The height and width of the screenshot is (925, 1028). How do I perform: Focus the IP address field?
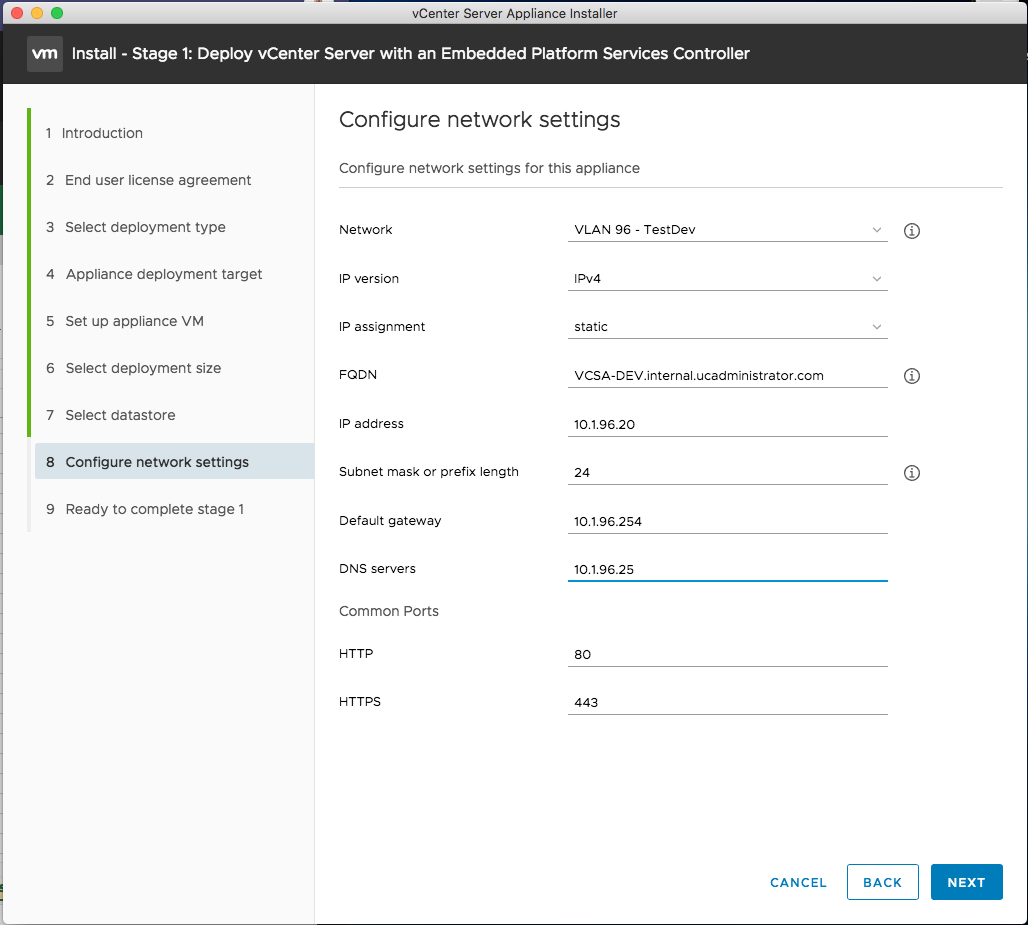coord(727,424)
